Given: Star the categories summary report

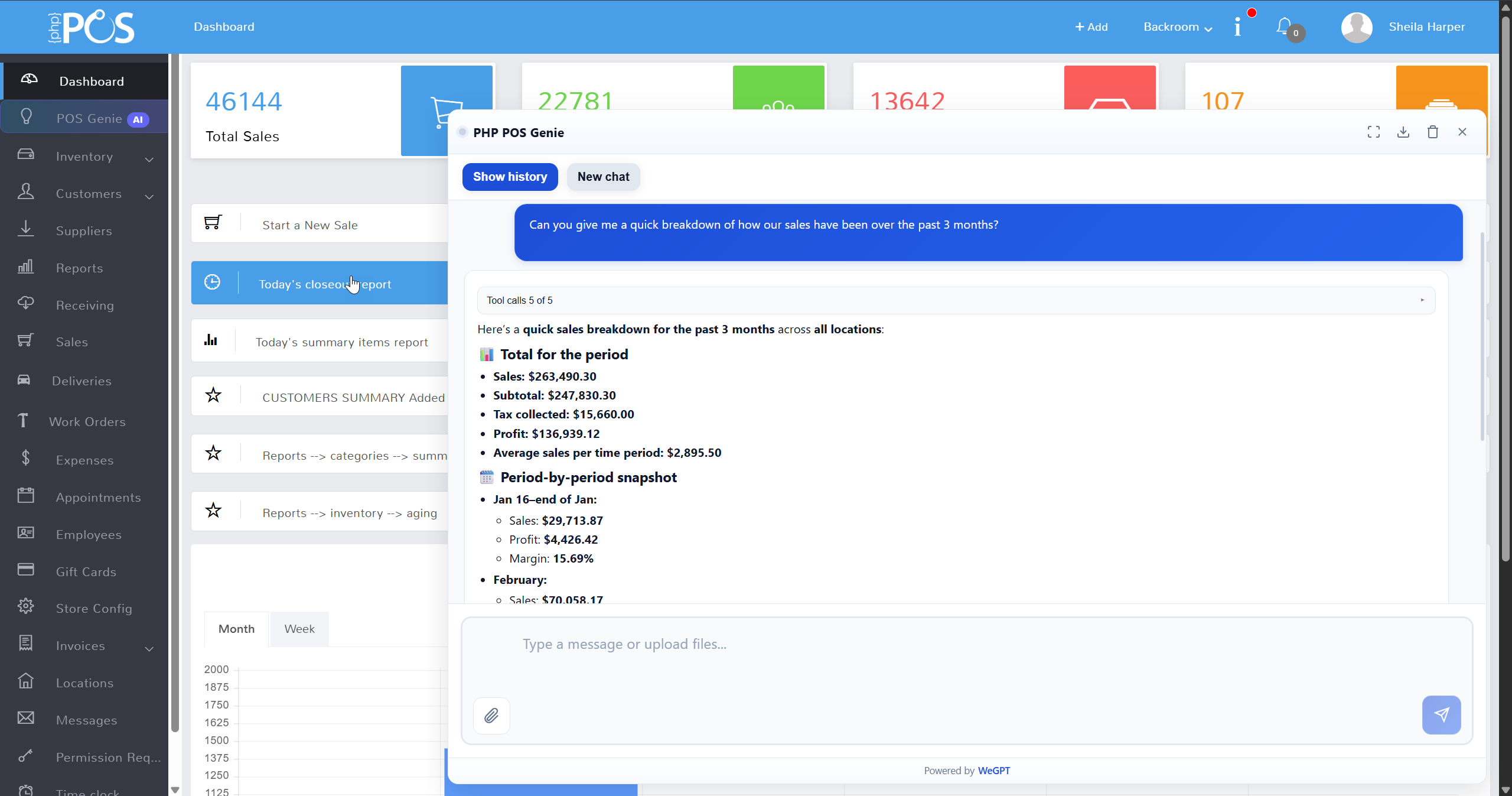Looking at the screenshot, I should tap(214, 453).
